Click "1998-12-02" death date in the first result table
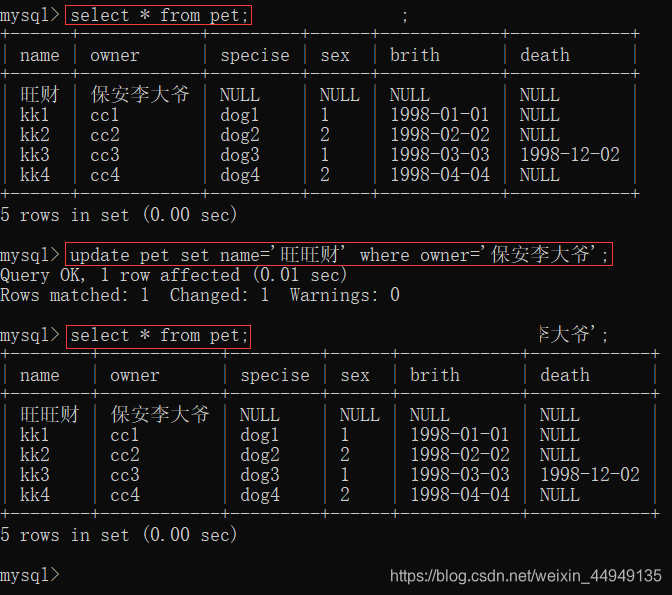The height and width of the screenshot is (595, 672). [x=570, y=155]
